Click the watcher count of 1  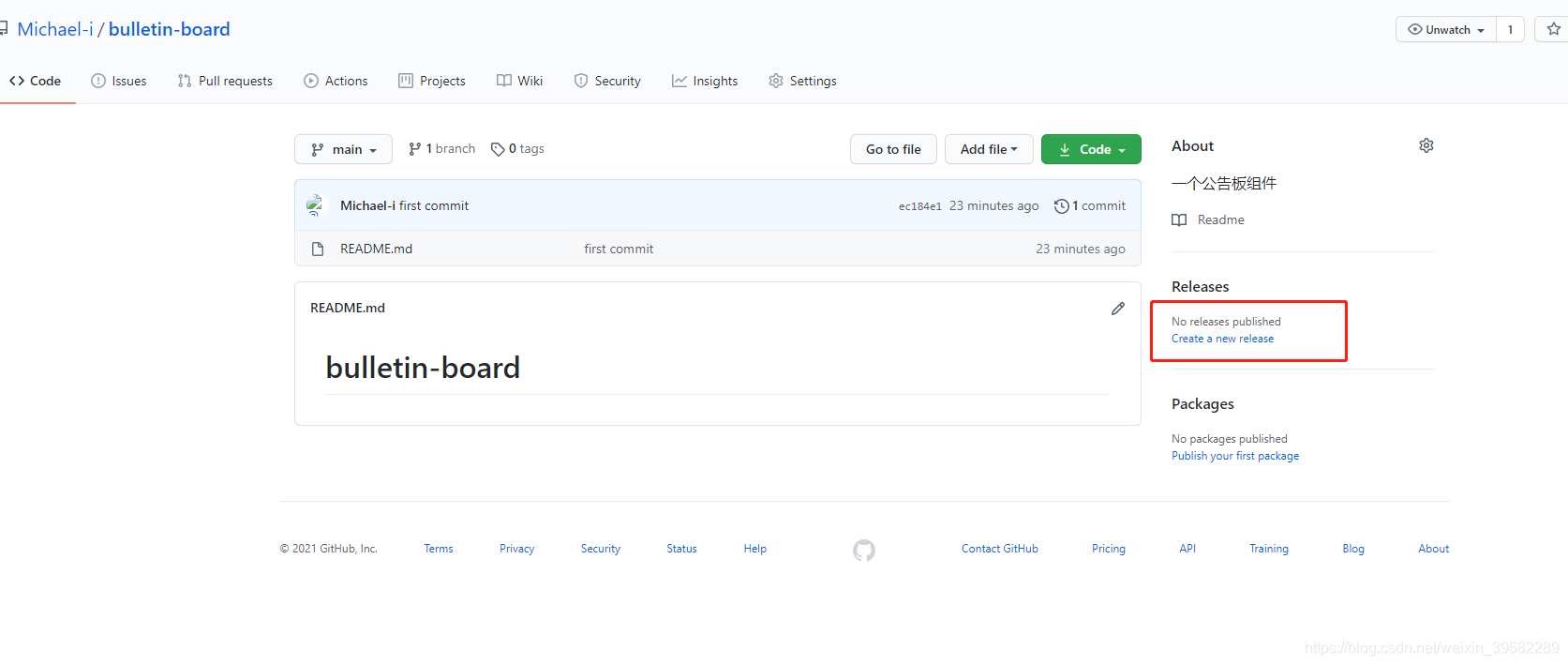1510,29
